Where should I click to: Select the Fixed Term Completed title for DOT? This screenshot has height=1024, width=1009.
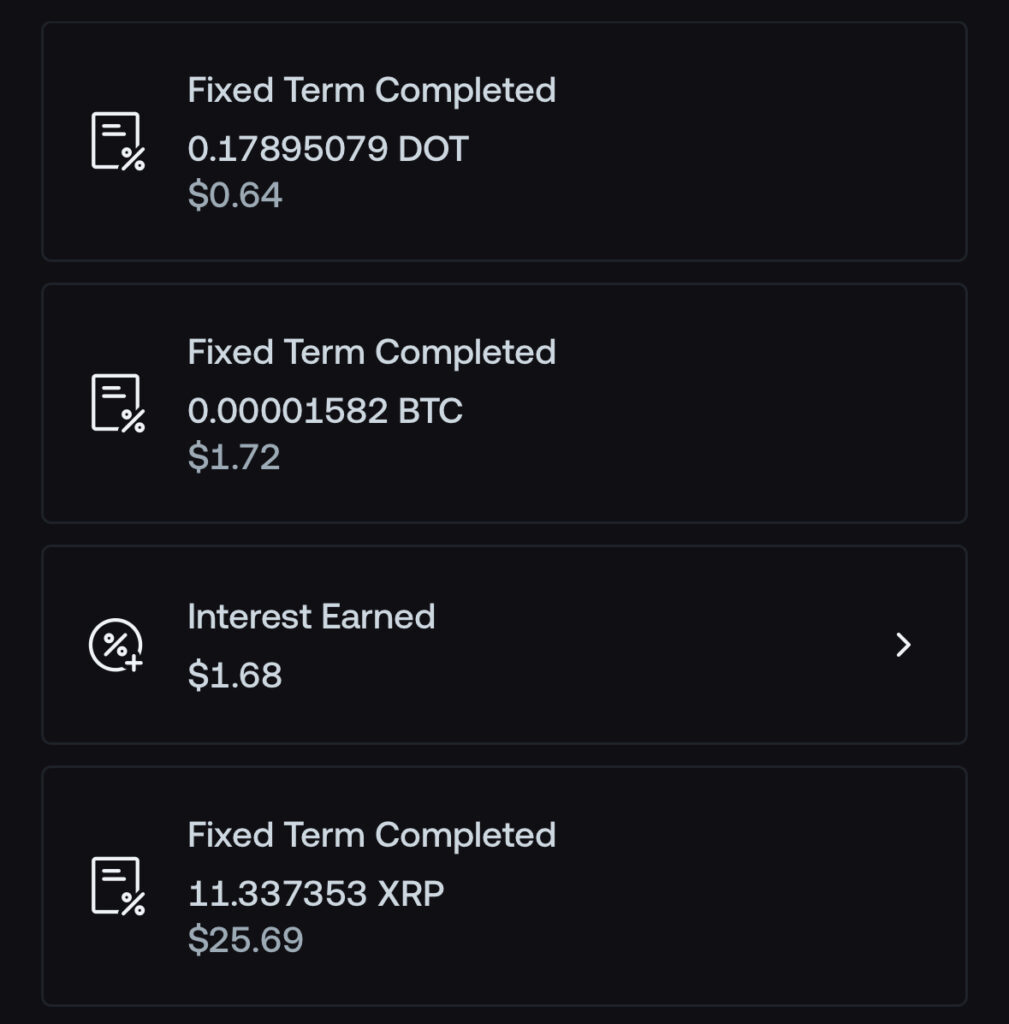372,90
